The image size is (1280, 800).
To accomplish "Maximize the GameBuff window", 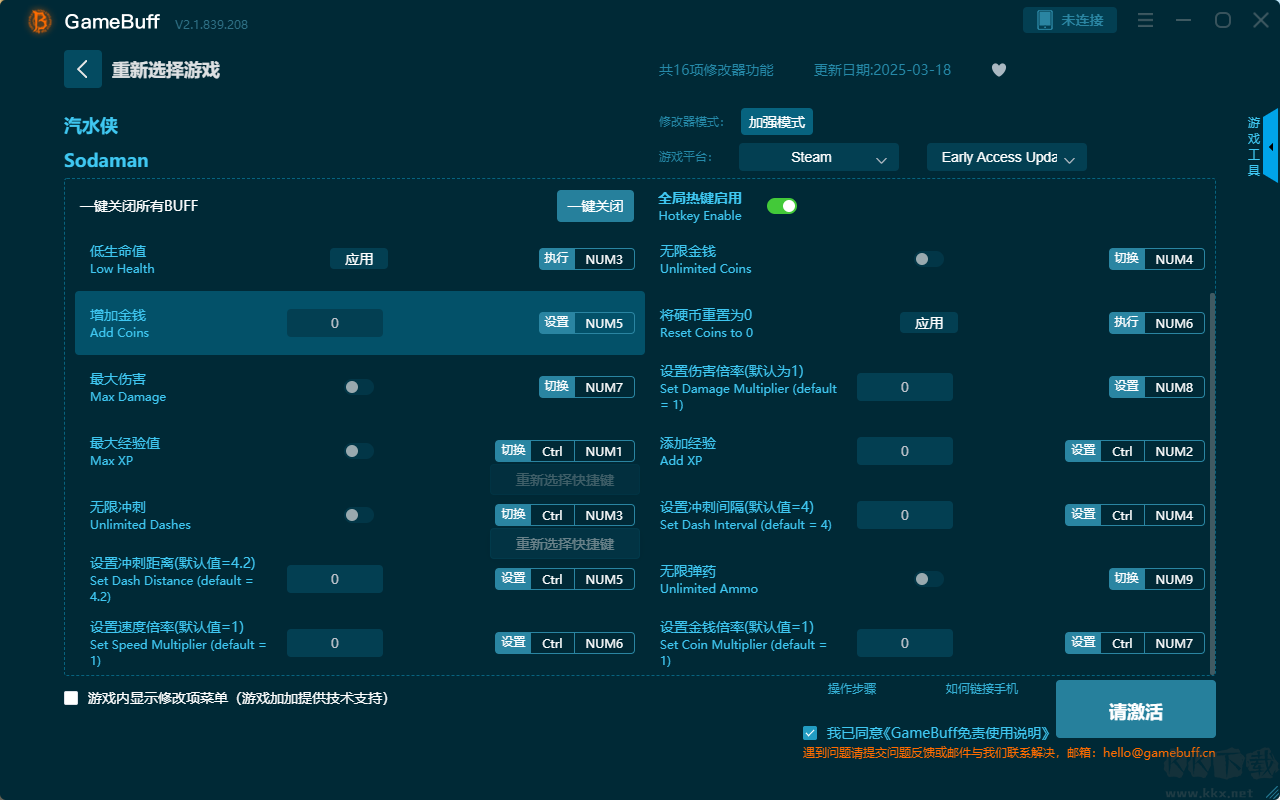I will tap(1222, 20).
